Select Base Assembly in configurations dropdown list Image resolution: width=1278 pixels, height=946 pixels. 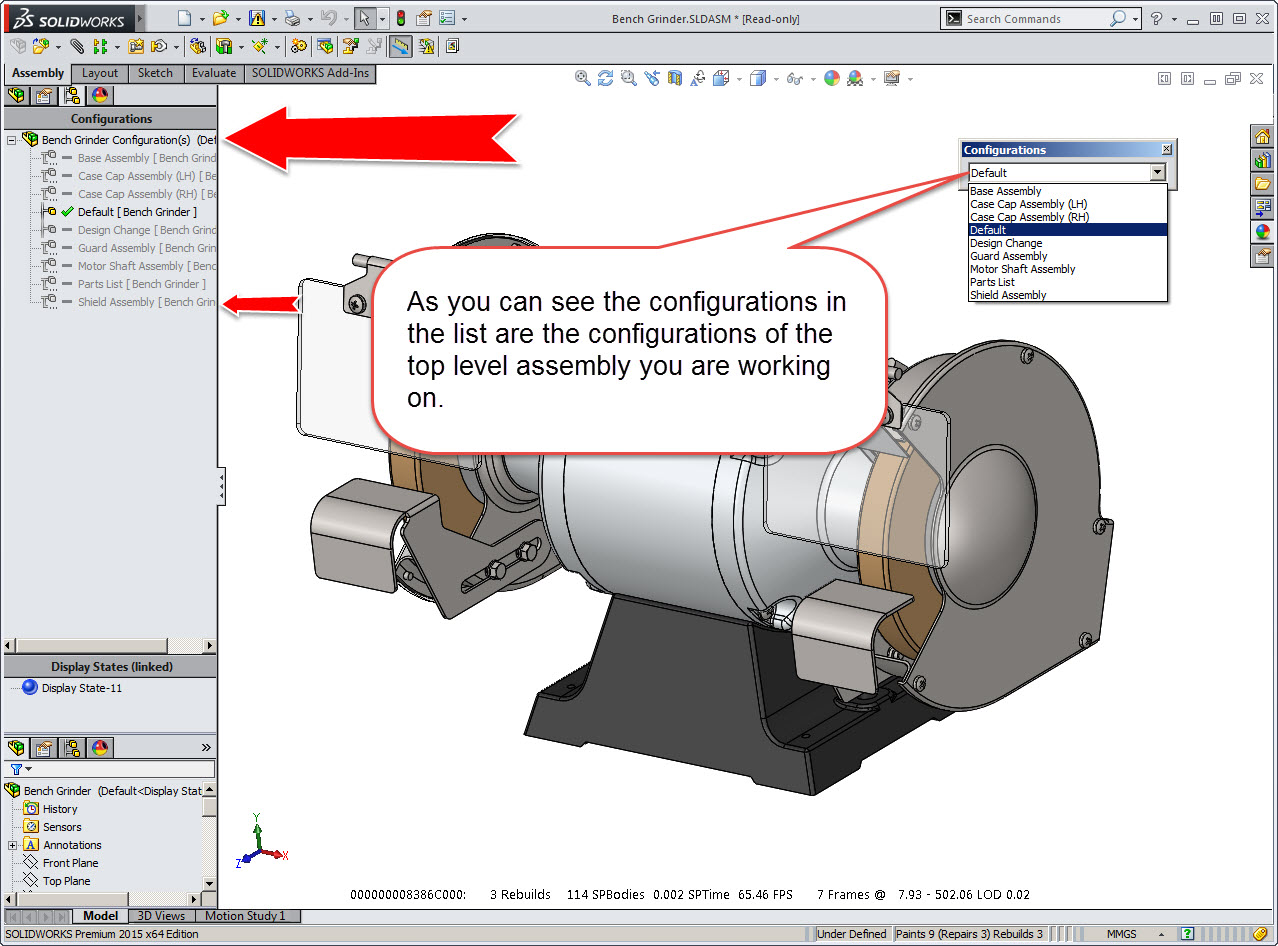pos(1067,191)
